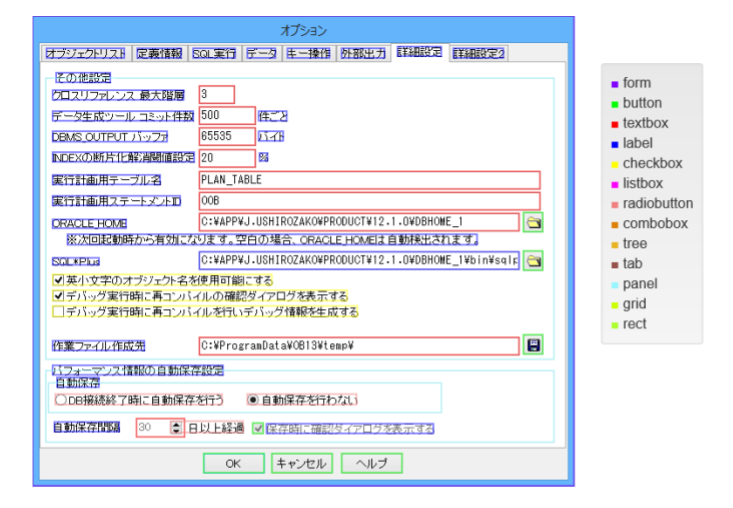
Task: Increase 自動保存間隔 spinner value
Action: 176,425
